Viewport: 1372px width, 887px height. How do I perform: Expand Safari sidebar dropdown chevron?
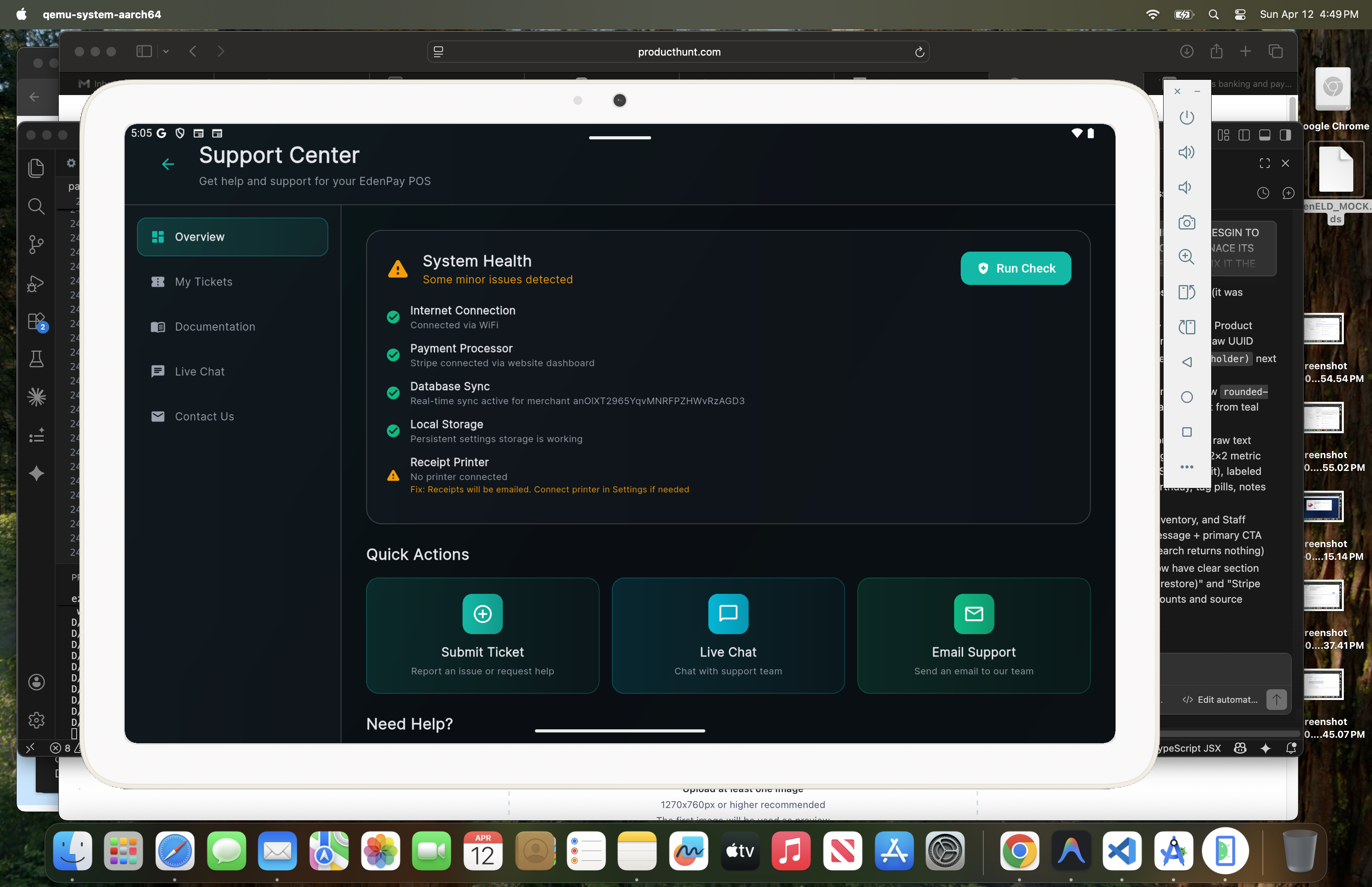pos(166,52)
